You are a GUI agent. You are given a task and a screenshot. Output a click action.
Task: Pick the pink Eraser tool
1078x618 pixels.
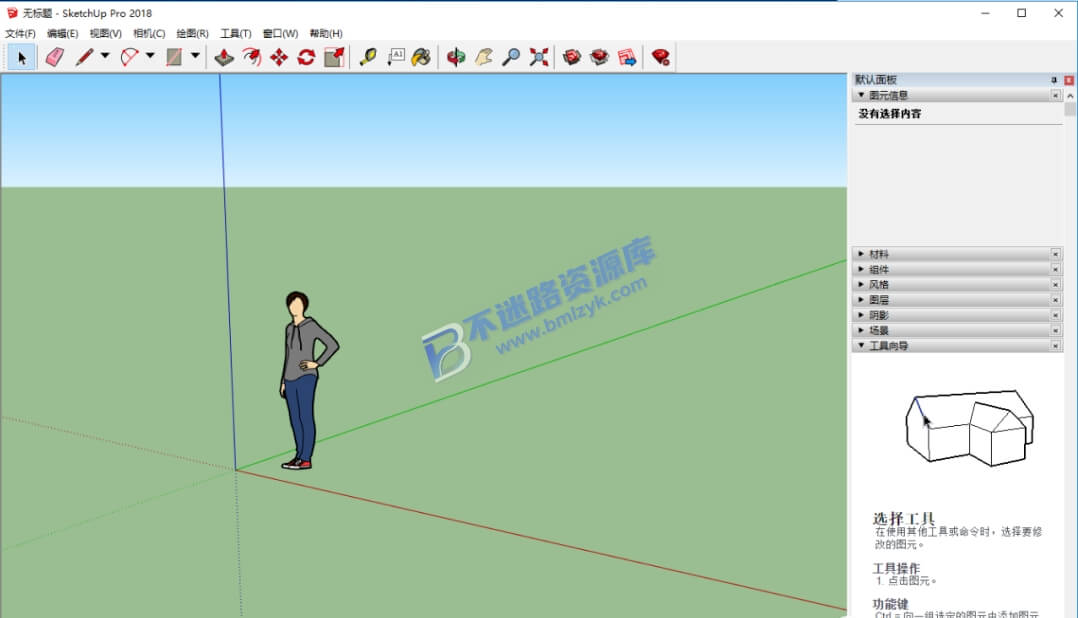pos(54,57)
